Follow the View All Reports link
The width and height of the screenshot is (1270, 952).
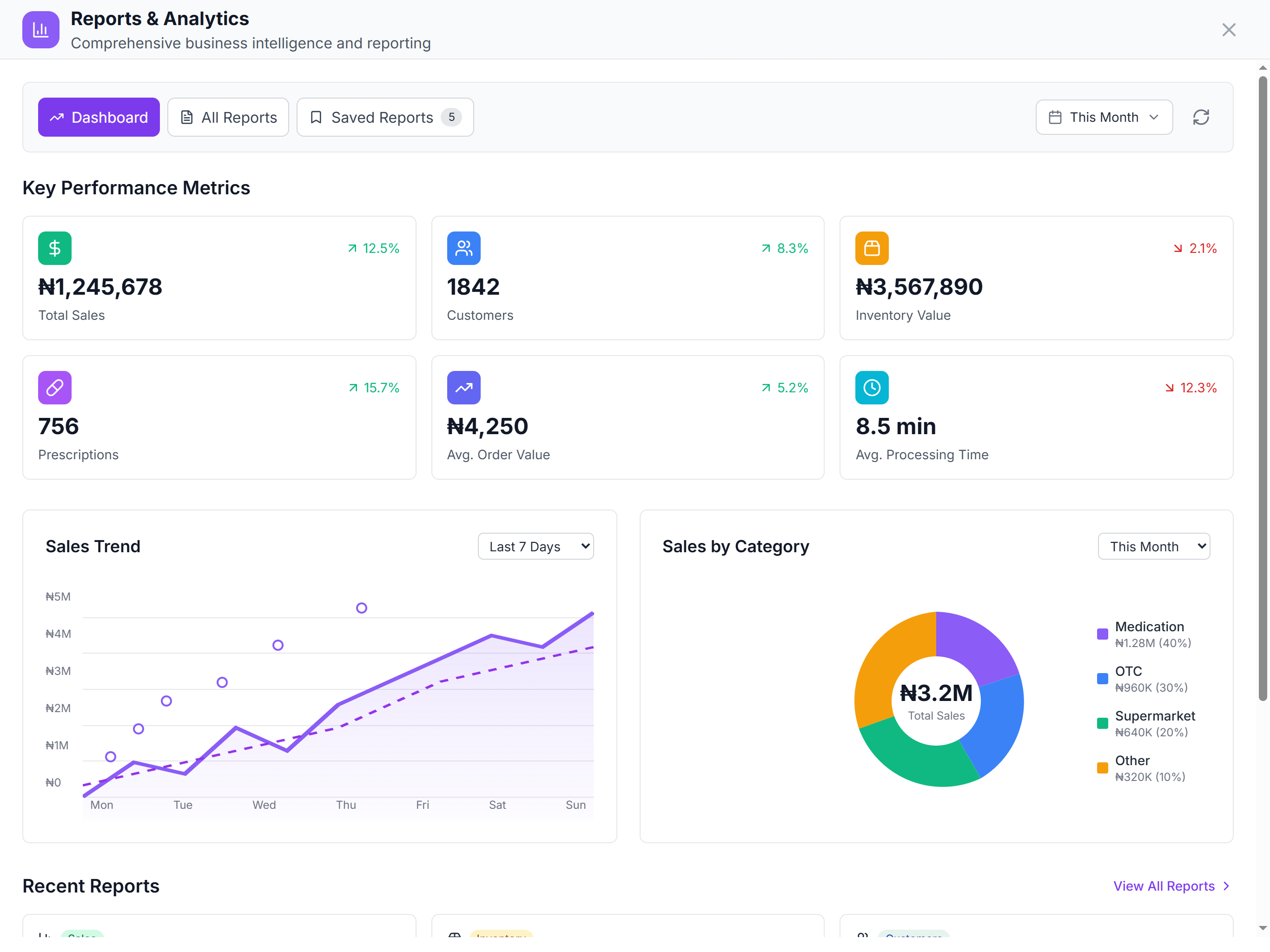1171,886
